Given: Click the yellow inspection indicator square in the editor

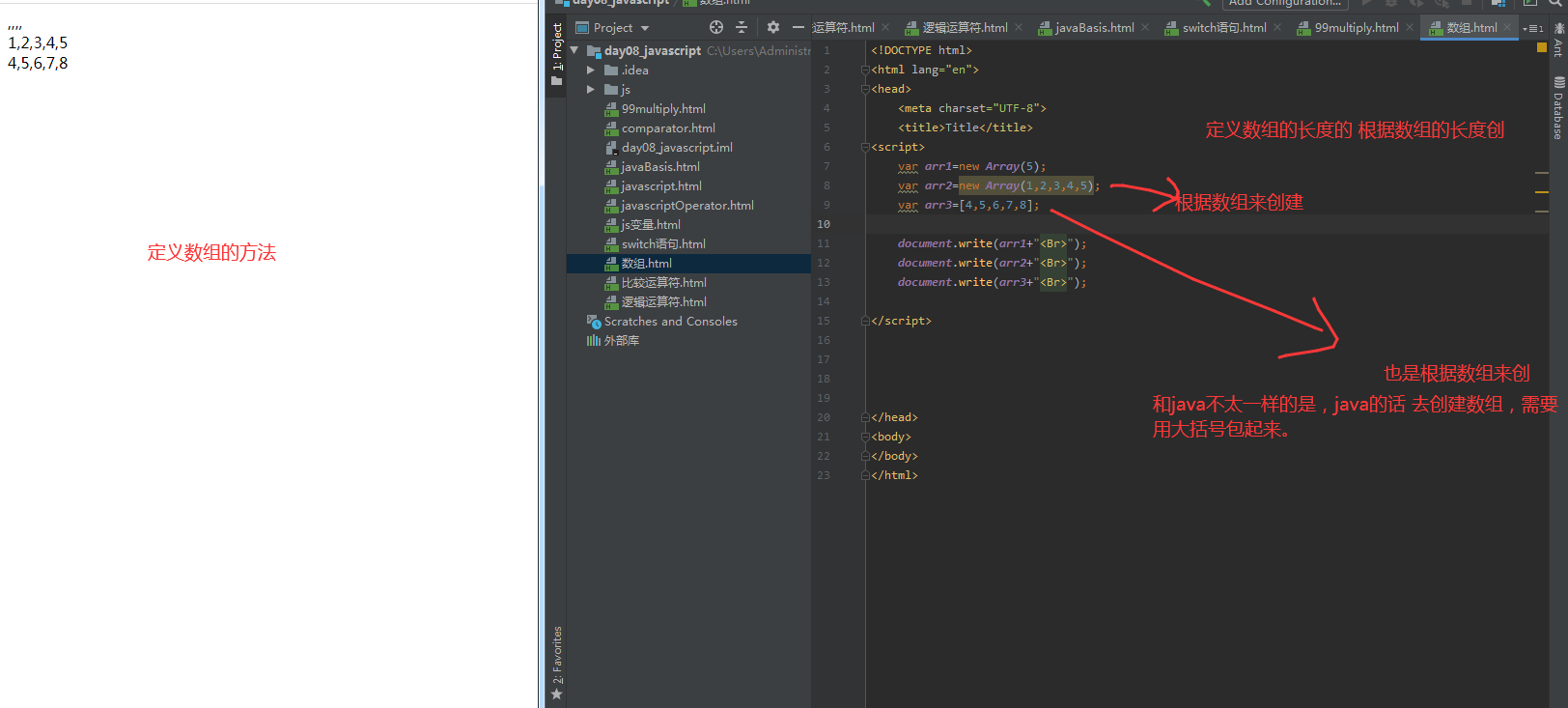Looking at the screenshot, I should pos(1541,47).
